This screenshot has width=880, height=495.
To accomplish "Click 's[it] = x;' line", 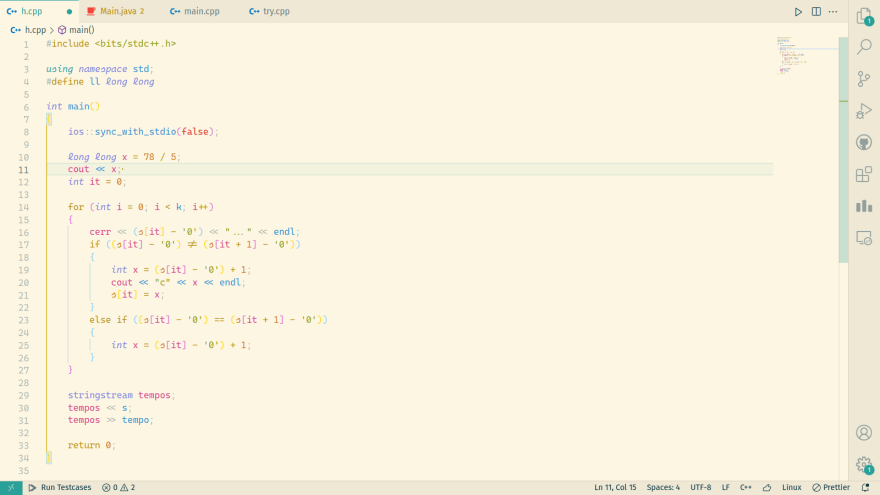I will point(138,295).
